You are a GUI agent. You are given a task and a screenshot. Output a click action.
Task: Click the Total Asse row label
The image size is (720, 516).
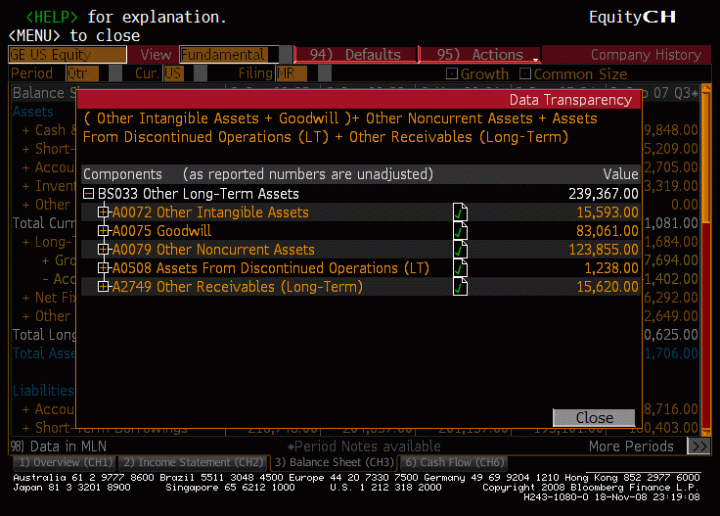click(44, 353)
